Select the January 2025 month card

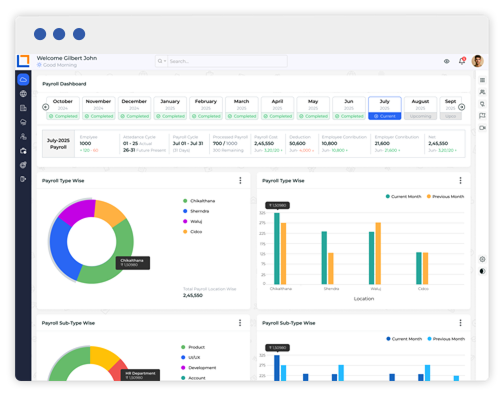tap(170, 108)
